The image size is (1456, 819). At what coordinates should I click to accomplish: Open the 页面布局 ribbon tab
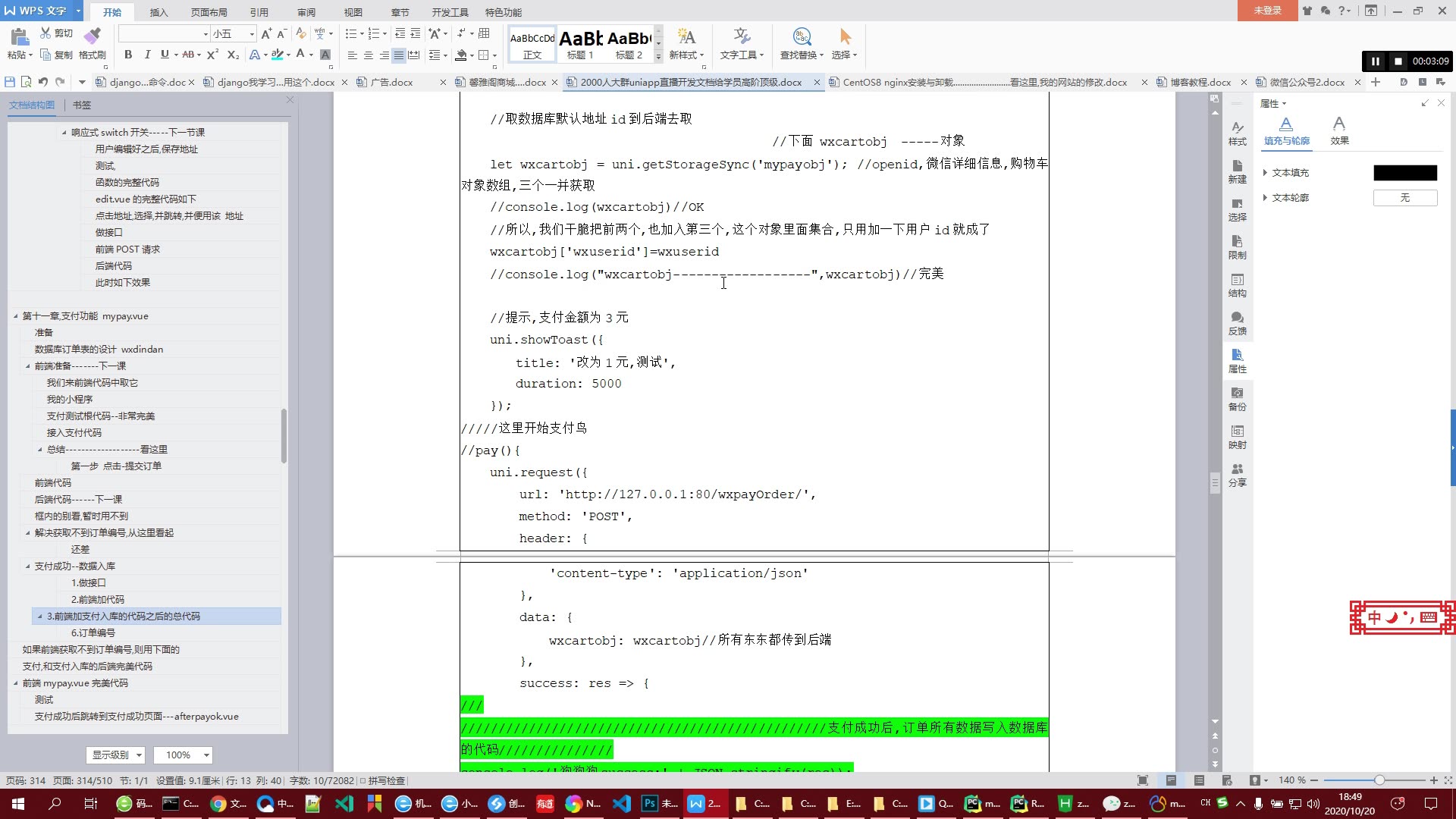209,12
